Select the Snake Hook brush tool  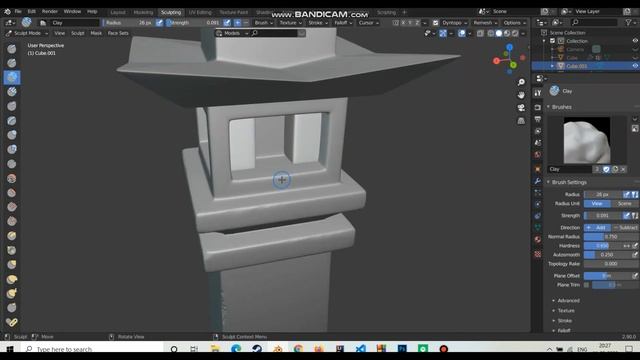[12, 293]
